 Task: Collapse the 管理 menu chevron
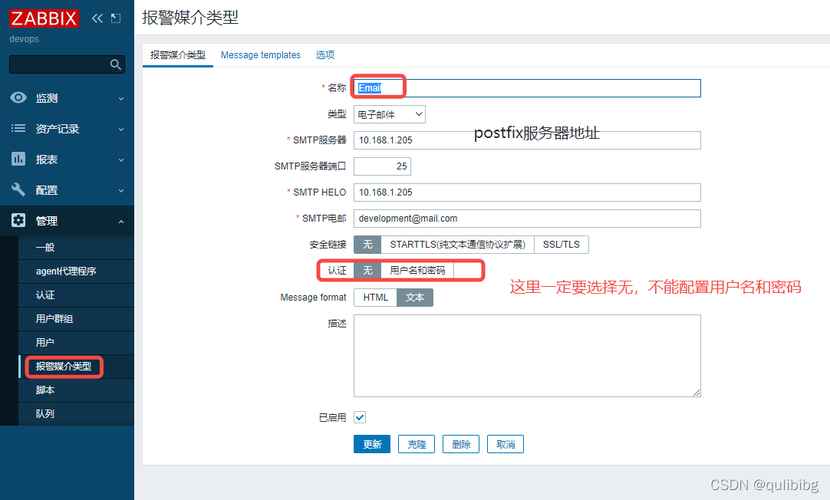[x=121, y=221]
